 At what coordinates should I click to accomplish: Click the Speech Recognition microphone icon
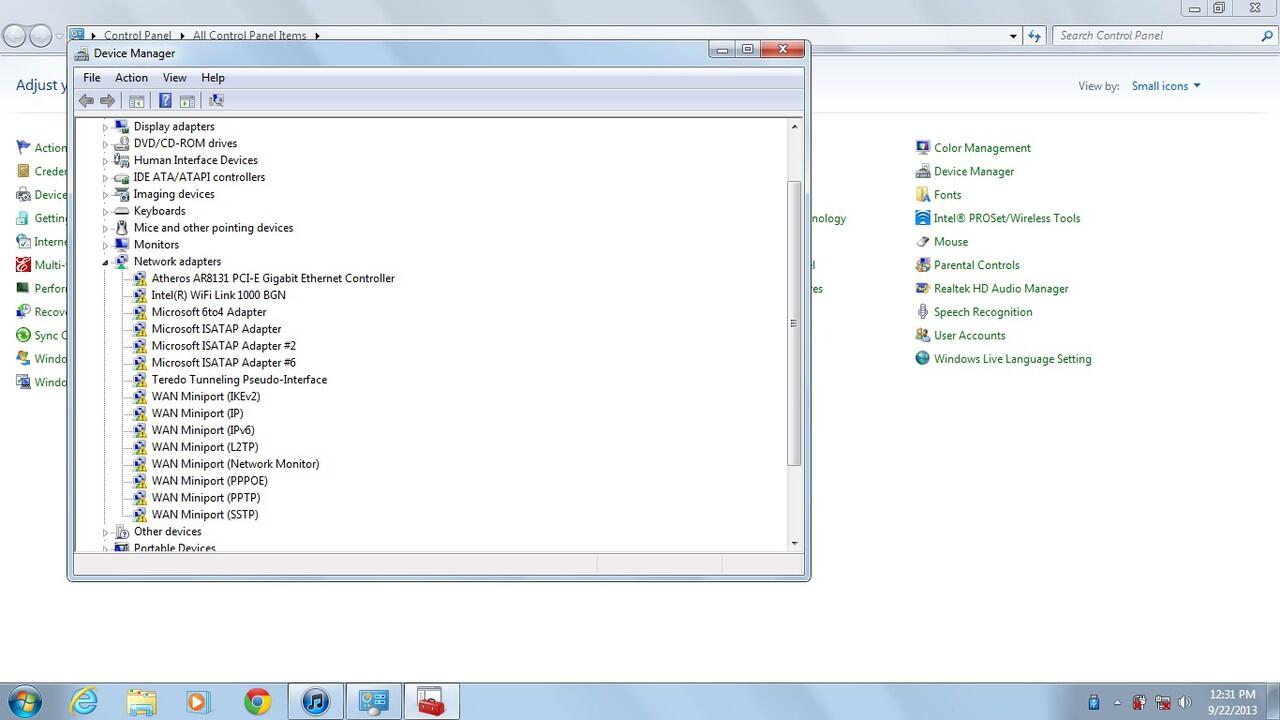tap(923, 311)
